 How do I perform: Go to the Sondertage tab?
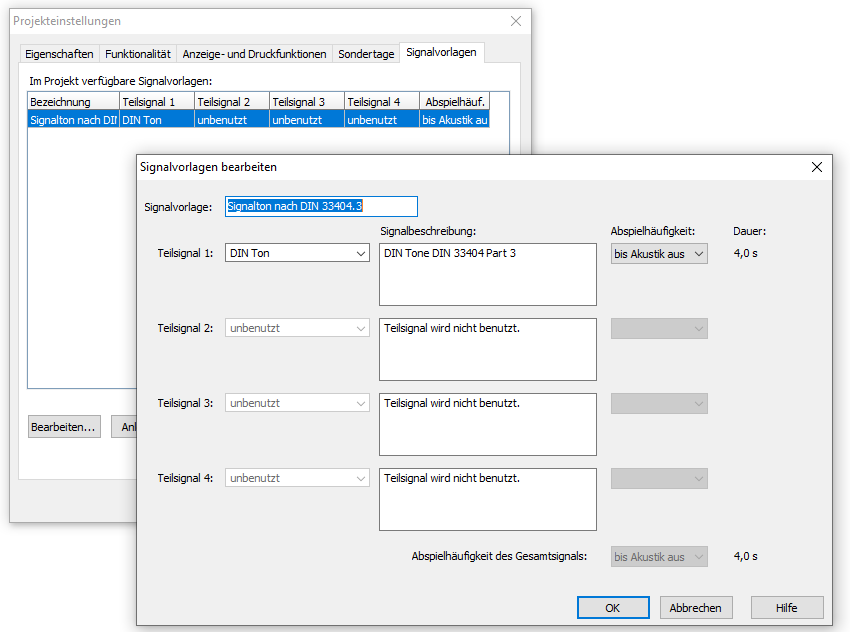pos(365,54)
